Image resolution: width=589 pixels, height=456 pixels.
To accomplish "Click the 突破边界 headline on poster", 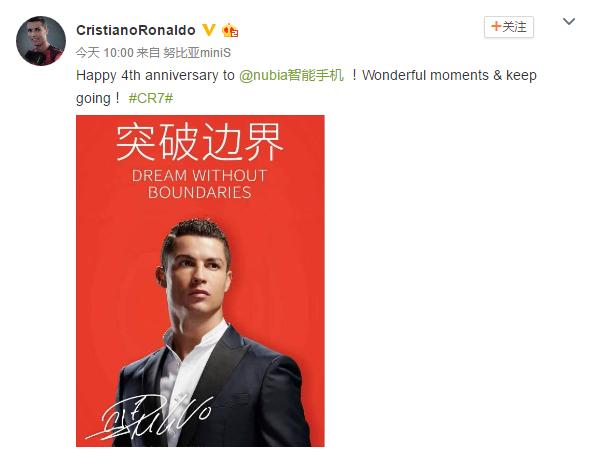I will click(x=199, y=142).
